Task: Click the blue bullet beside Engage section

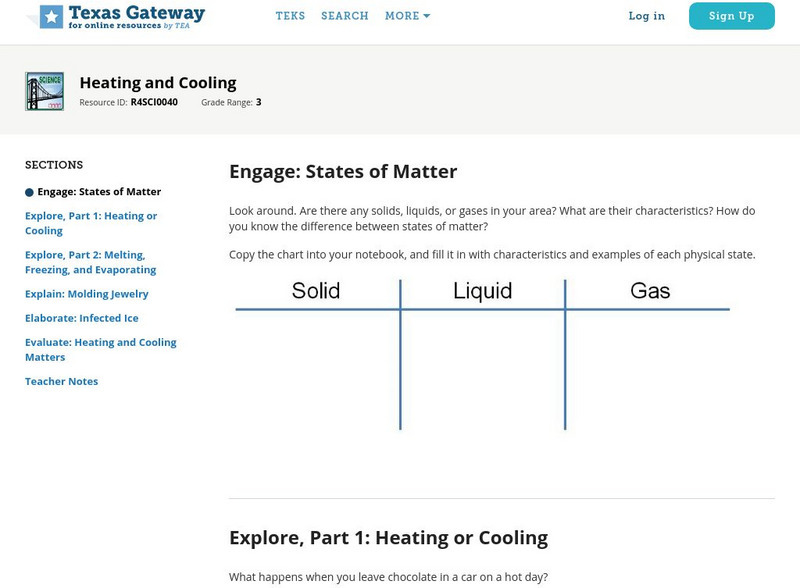Action: (29, 192)
